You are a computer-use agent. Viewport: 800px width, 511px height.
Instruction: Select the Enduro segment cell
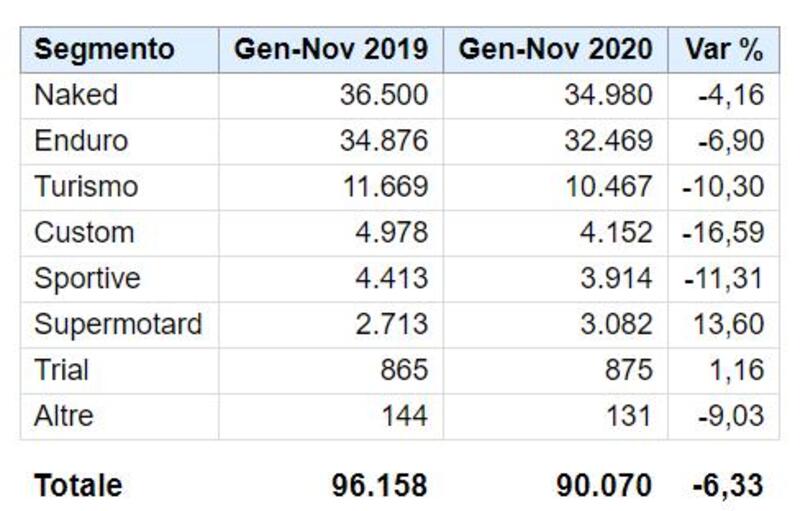(x=81, y=141)
